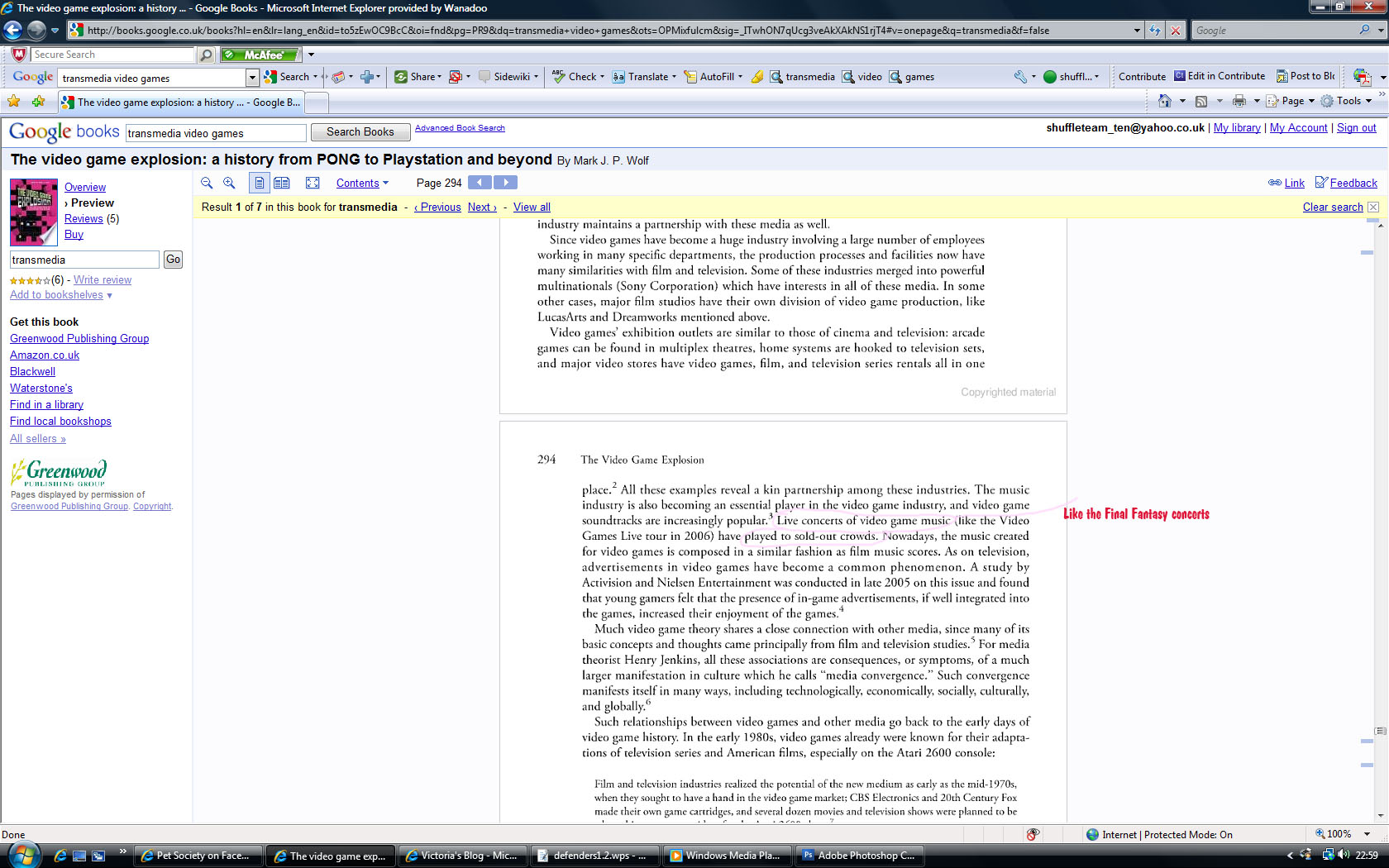Open Sidewiki from Google Toolbar
This screenshot has height=868, width=1389.
pyautogui.click(x=508, y=77)
